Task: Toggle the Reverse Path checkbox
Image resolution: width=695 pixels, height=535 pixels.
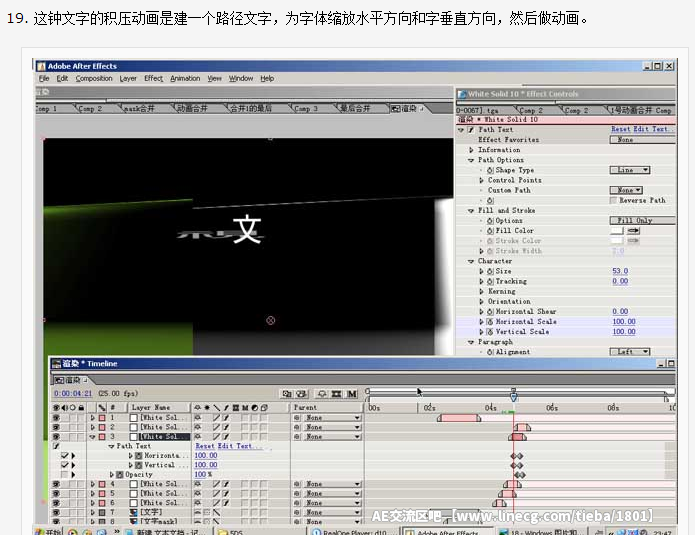Action: click(x=613, y=201)
